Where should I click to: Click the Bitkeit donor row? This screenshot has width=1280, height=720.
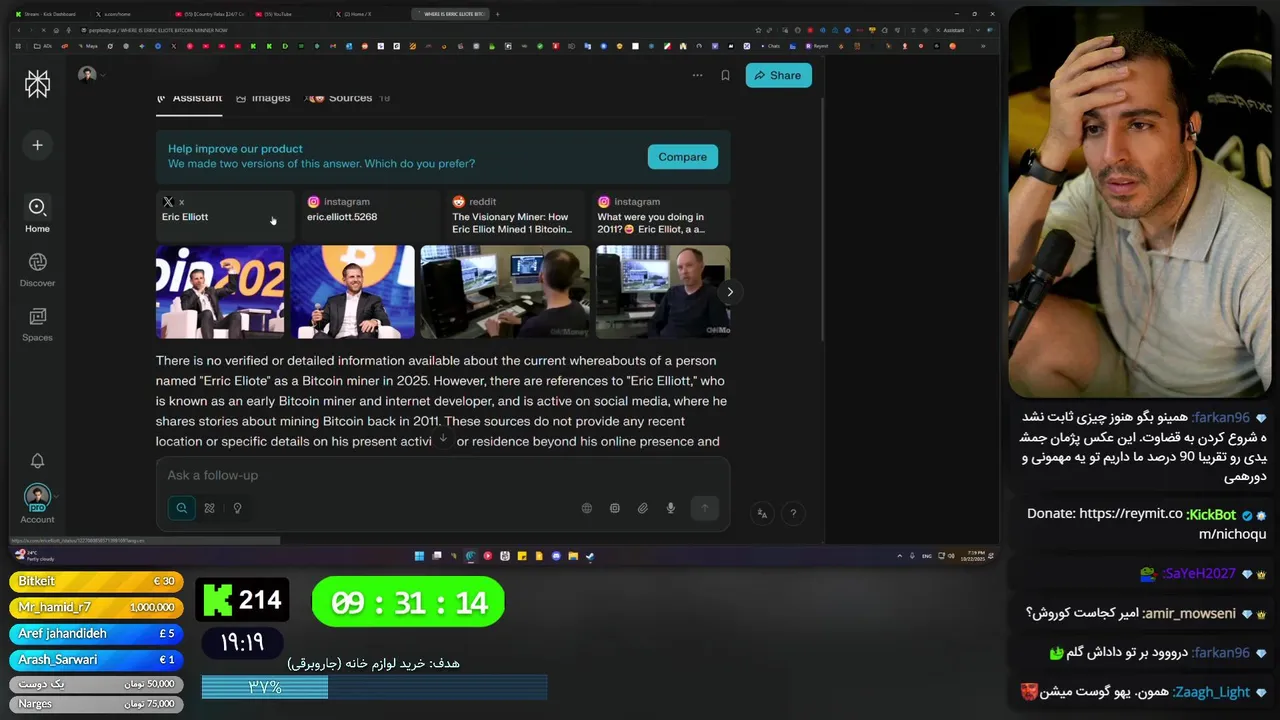[97, 581]
